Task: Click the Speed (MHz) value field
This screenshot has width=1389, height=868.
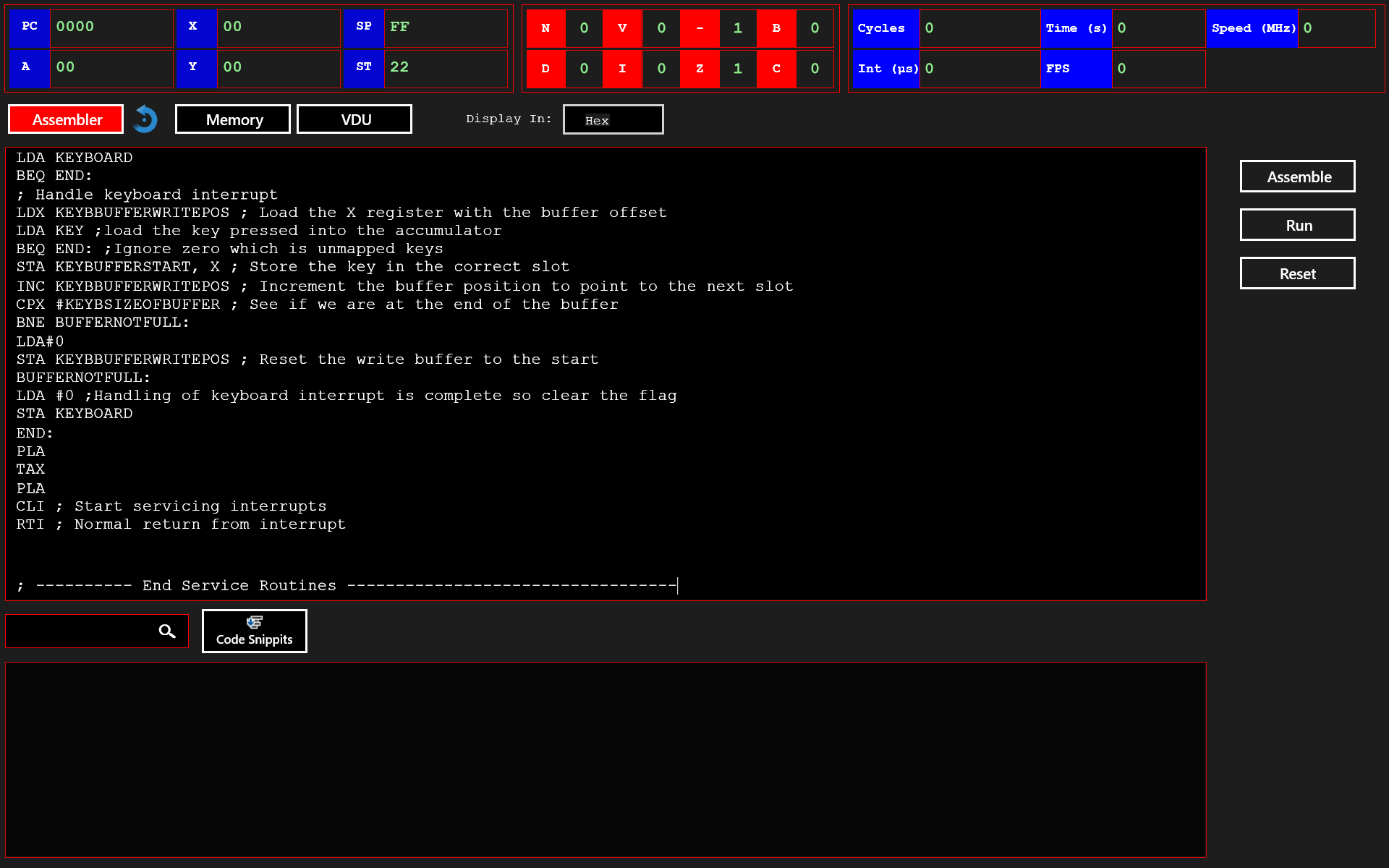Action: coord(1335,28)
